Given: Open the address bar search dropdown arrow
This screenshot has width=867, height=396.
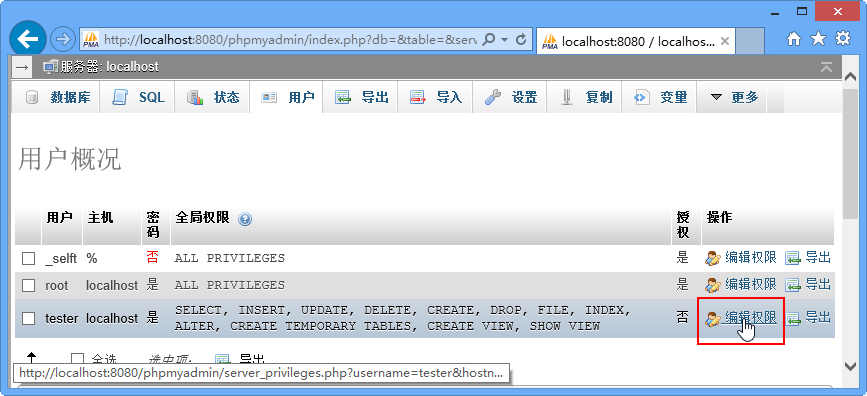Looking at the screenshot, I should pyautogui.click(x=504, y=40).
